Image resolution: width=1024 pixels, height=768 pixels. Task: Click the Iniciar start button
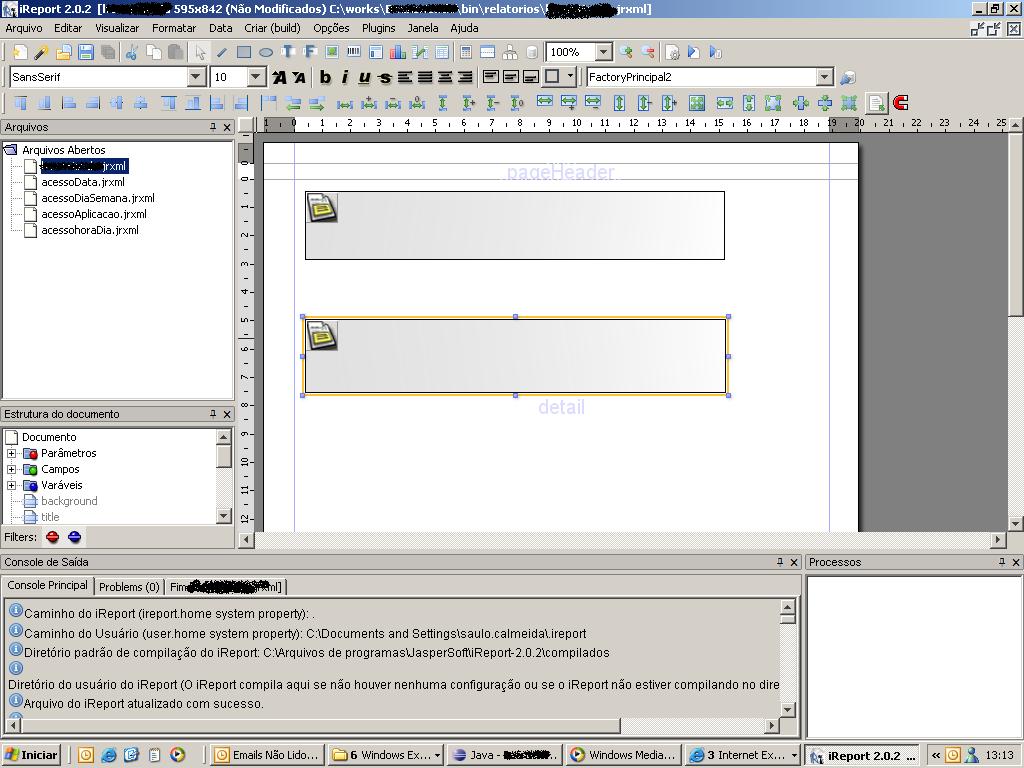tap(31, 755)
